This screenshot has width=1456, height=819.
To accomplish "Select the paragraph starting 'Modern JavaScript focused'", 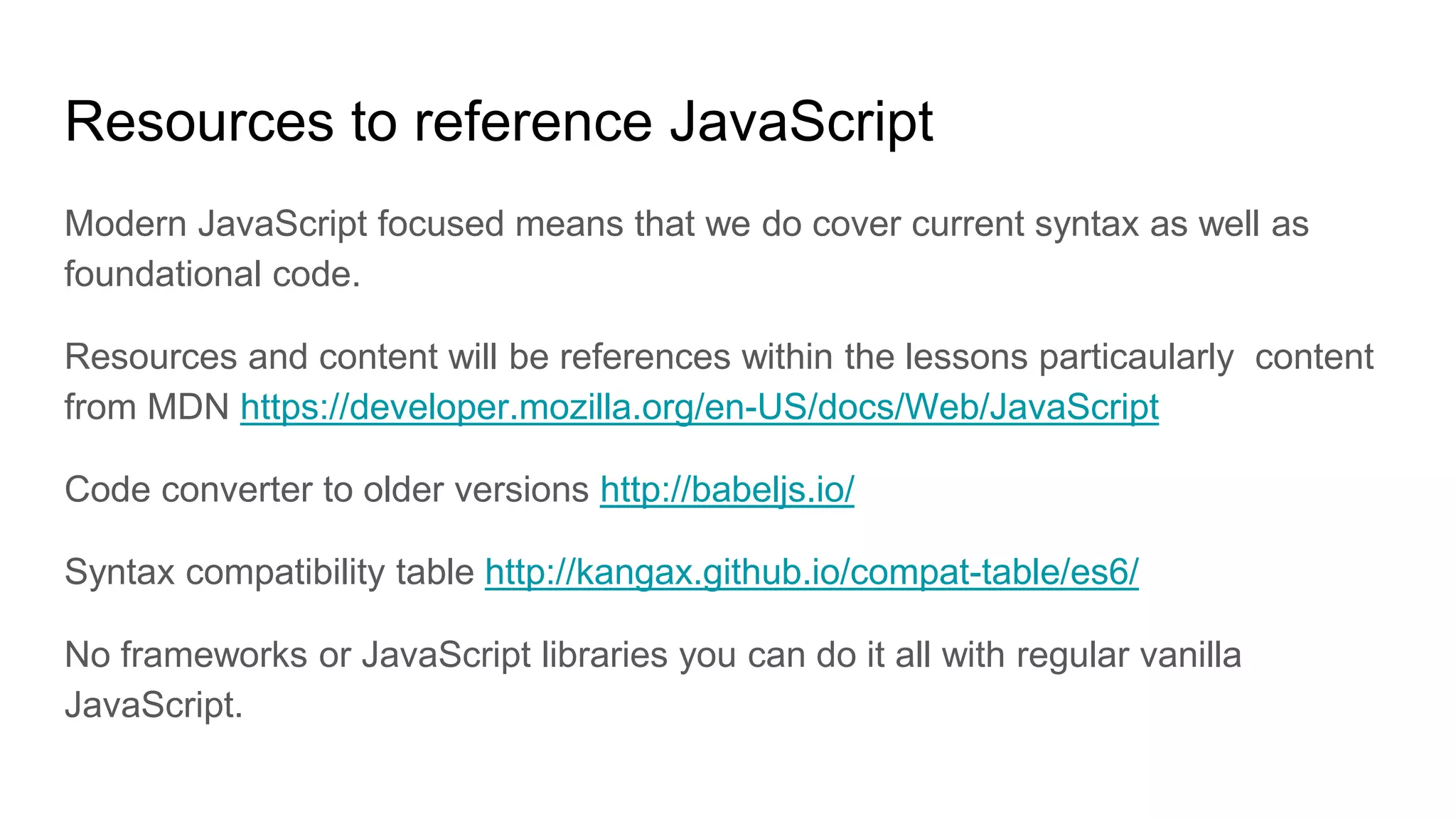I will point(687,249).
